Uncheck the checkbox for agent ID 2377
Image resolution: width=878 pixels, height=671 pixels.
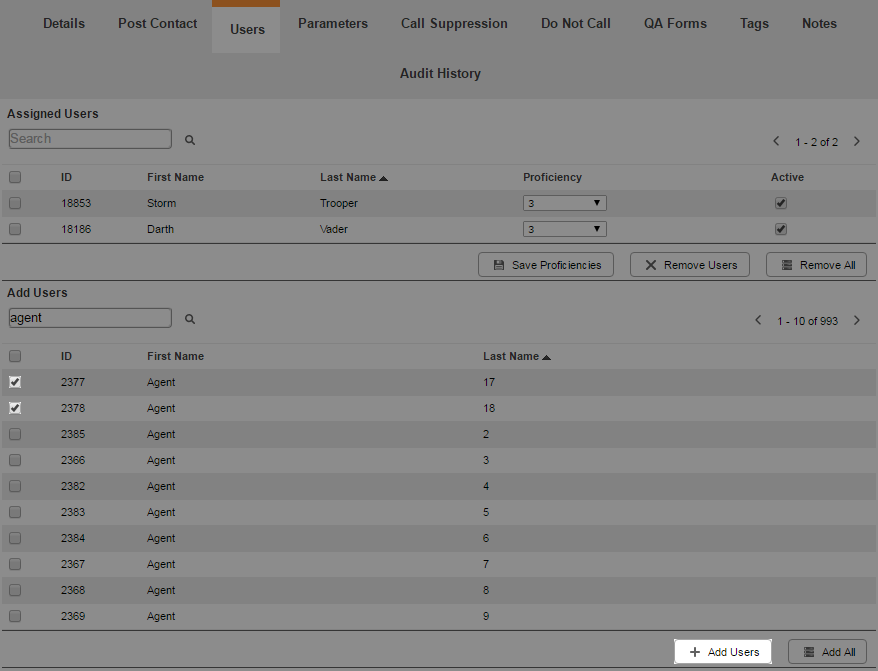click(x=15, y=382)
